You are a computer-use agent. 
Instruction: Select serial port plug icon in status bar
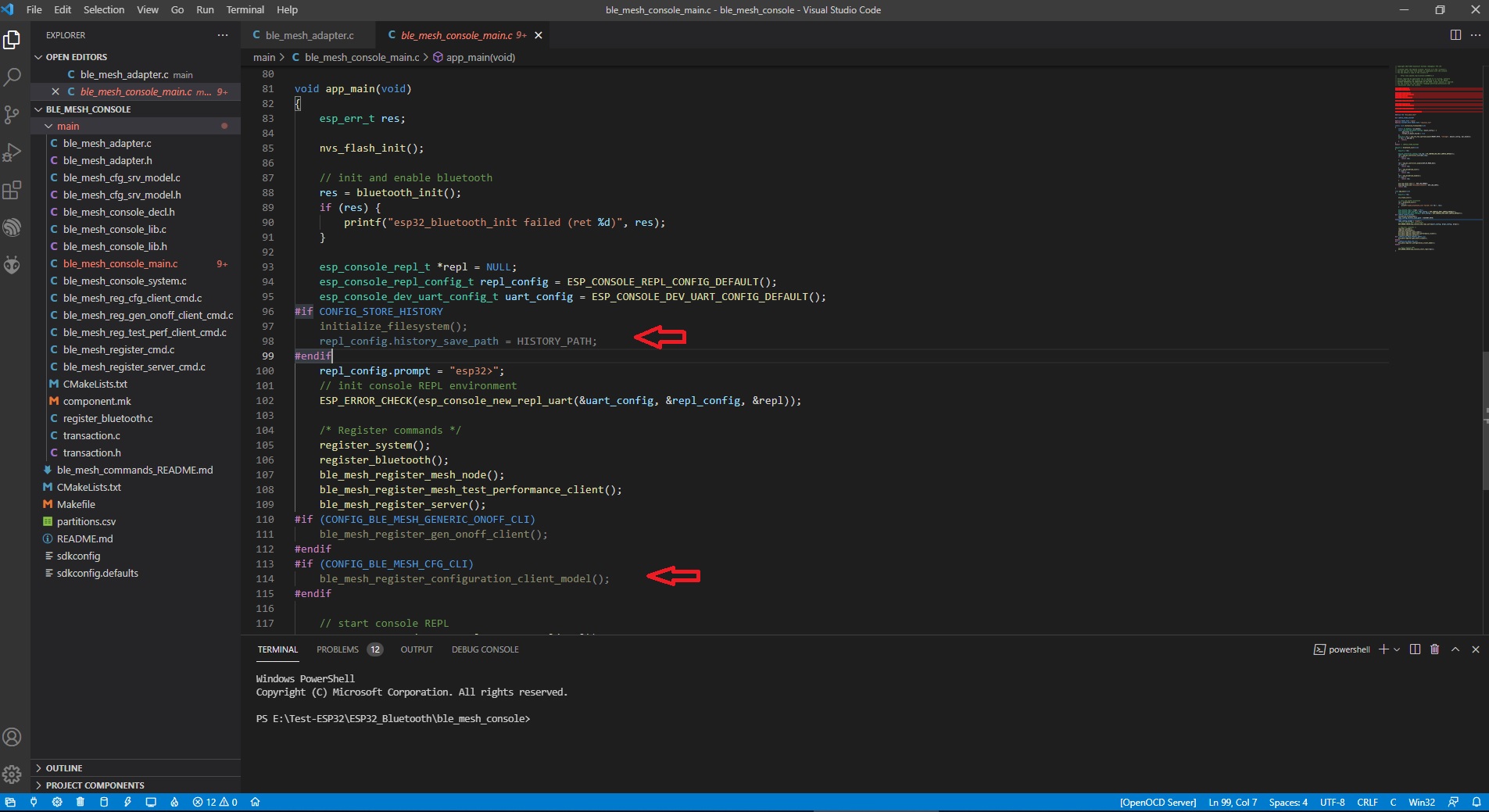click(34, 802)
